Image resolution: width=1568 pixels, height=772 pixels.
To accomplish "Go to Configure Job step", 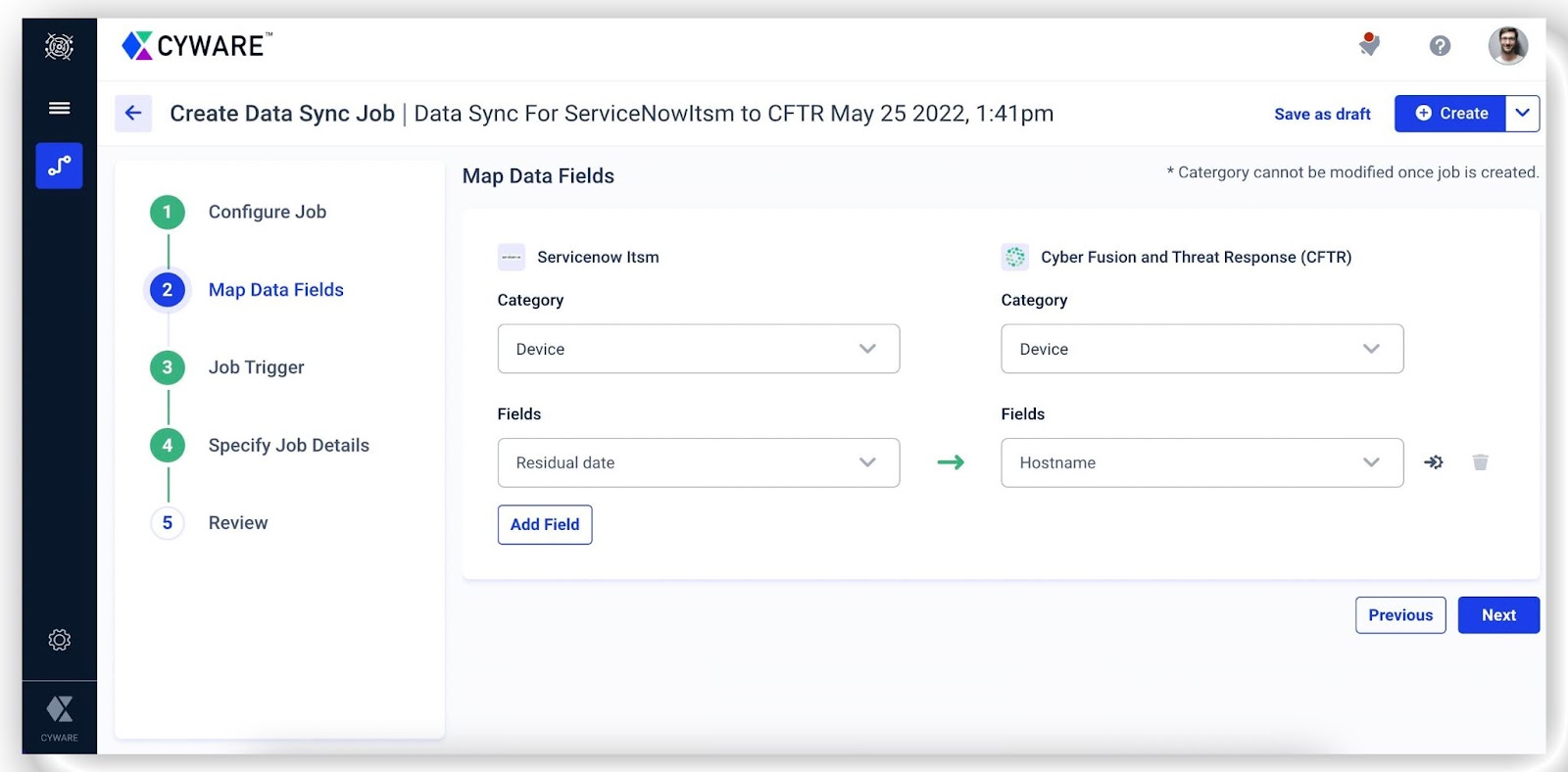I will tap(267, 212).
